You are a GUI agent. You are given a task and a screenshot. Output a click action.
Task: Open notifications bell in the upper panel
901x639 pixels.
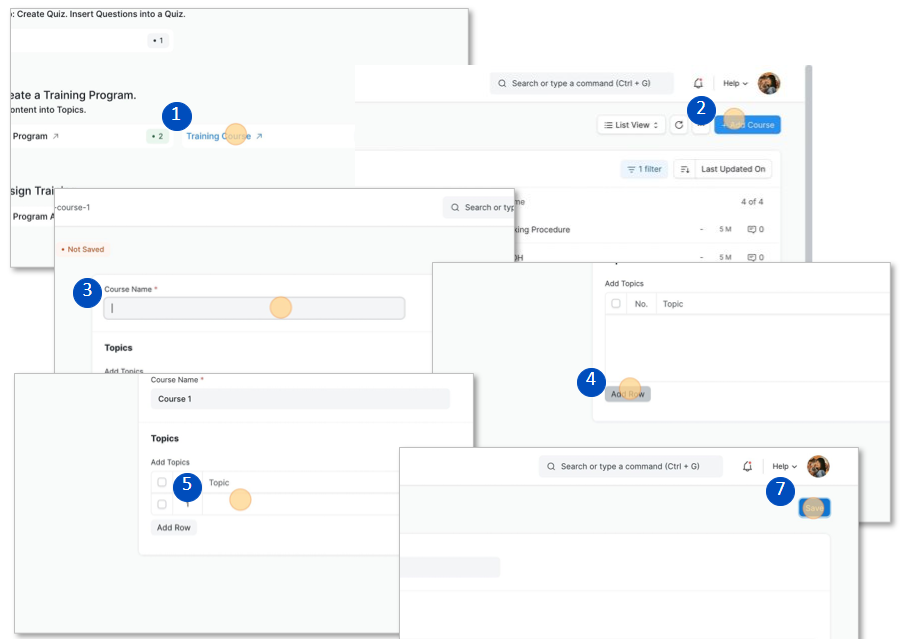tap(698, 83)
